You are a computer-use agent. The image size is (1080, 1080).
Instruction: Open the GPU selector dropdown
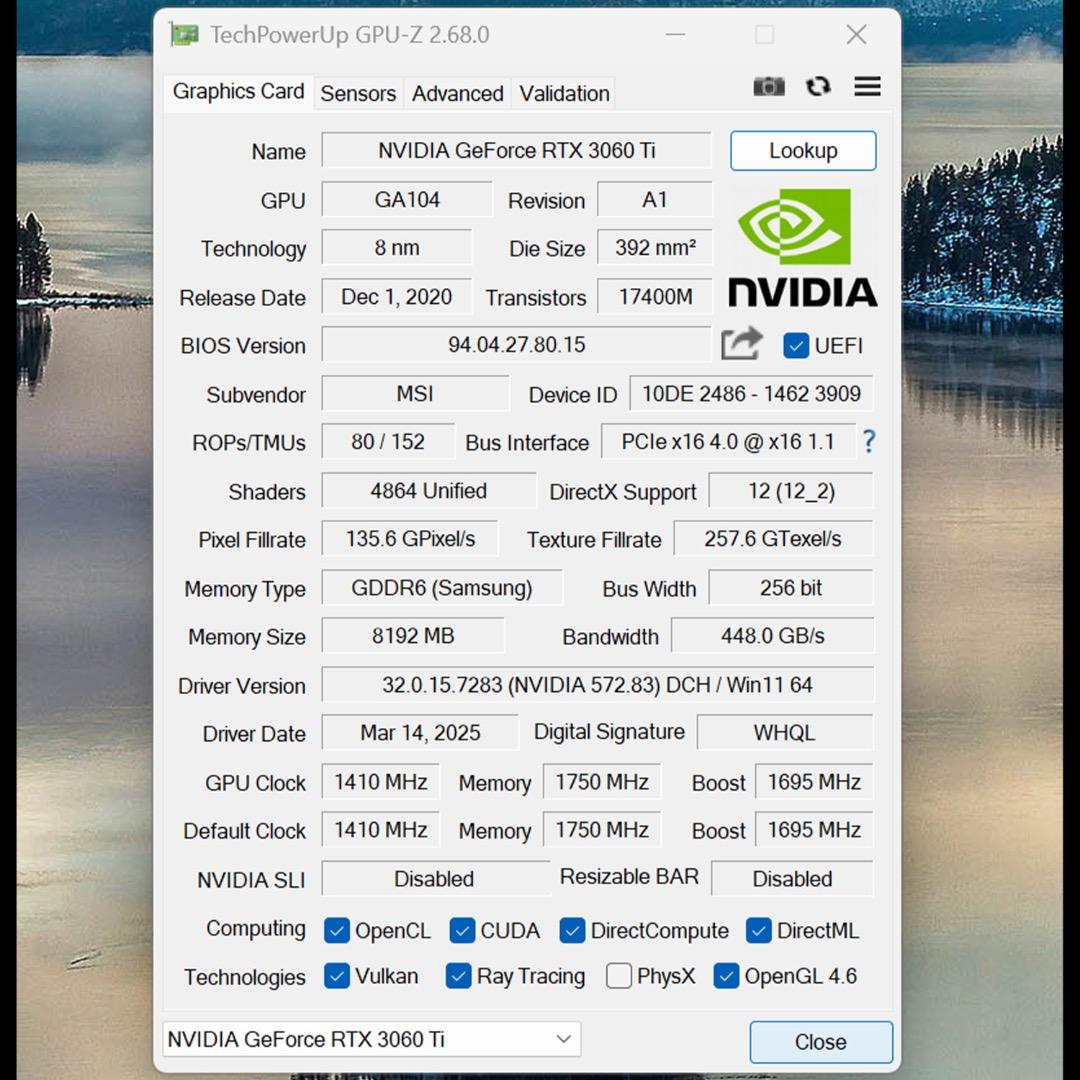coord(563,1039)
